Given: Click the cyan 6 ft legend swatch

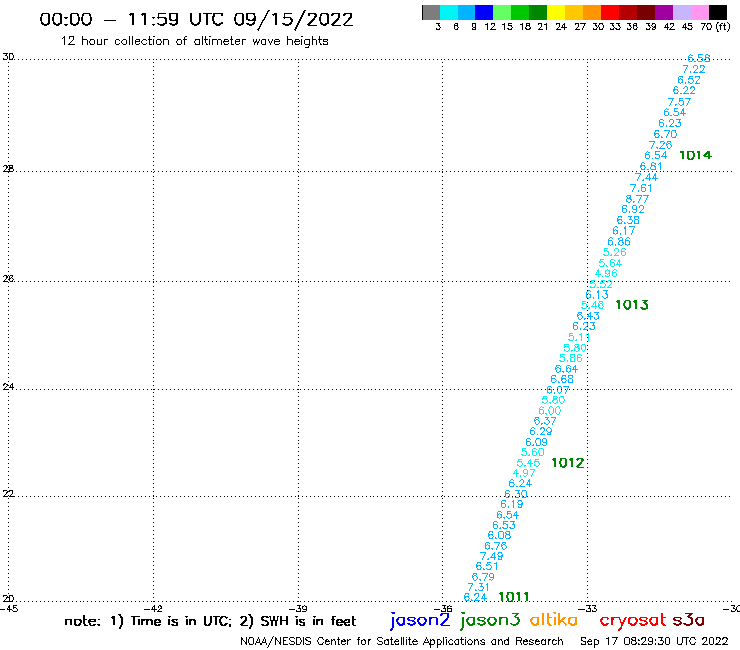Looking at the screenshot, I should tap(449, 12).
